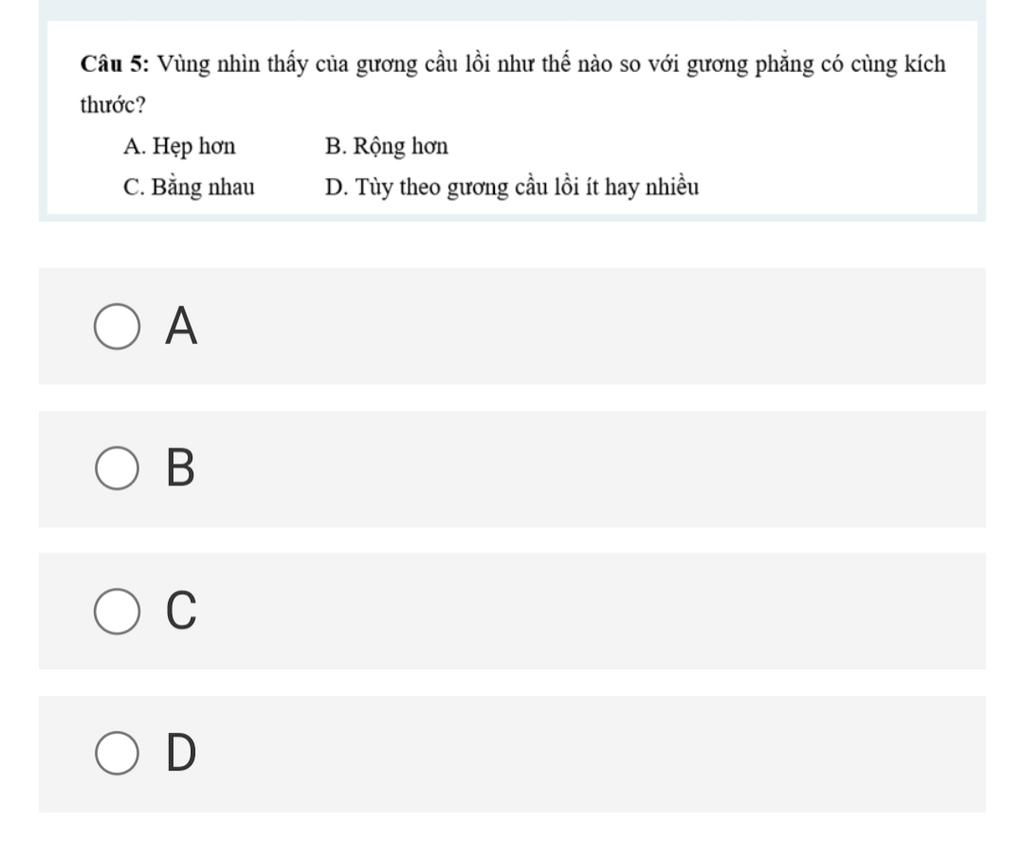Click empty area of option A card
This screenshot has height=857, width=1024.
point(588,326)
